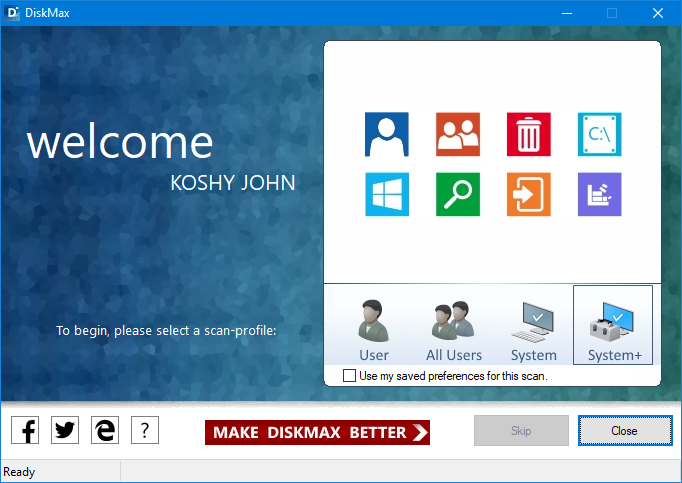This screenshot has height=483, width=682.
Task: Open the Twitter bird icon
Action: pos(65,430)
